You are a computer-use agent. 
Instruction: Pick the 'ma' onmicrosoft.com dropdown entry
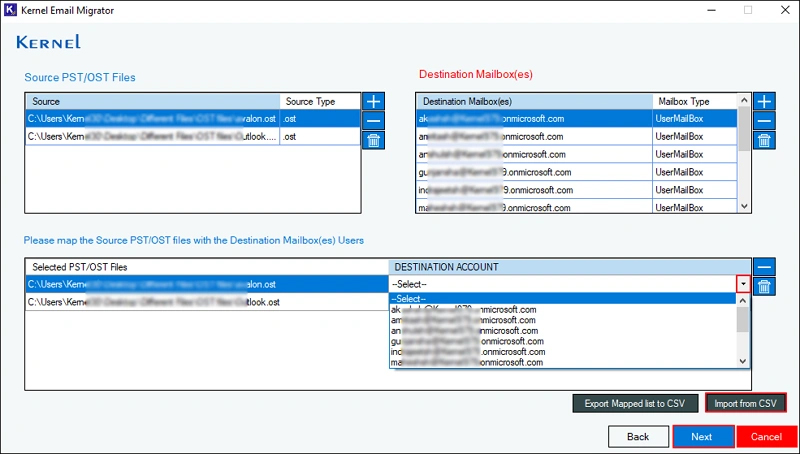[563, 362]
